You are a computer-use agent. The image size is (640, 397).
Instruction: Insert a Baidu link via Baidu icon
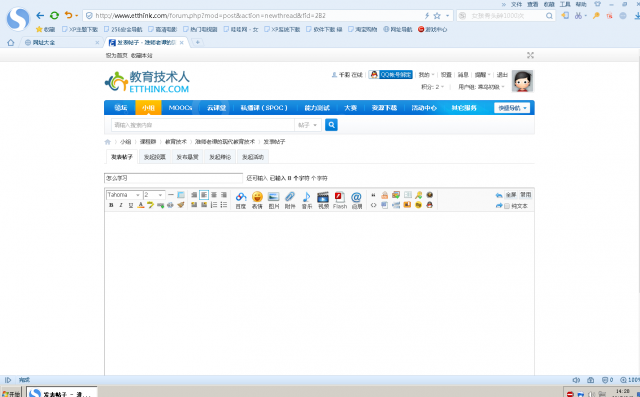coord(241,200)
